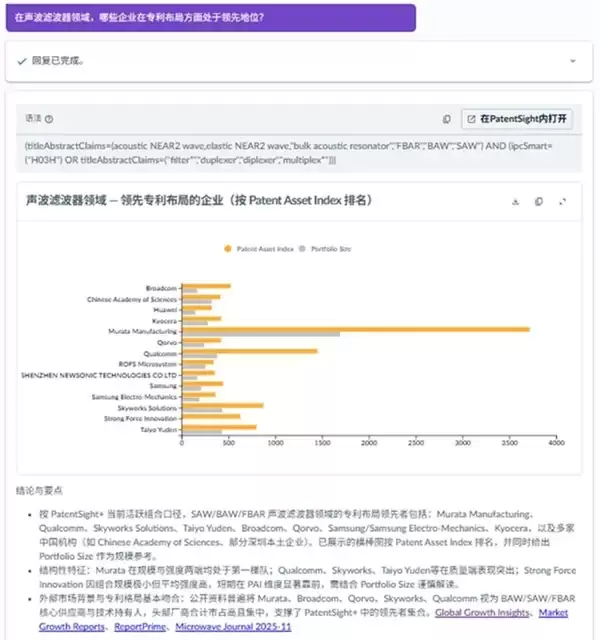Expand the chart to full screen
This screenshot has width=600, height=640.
coord(562,201)
